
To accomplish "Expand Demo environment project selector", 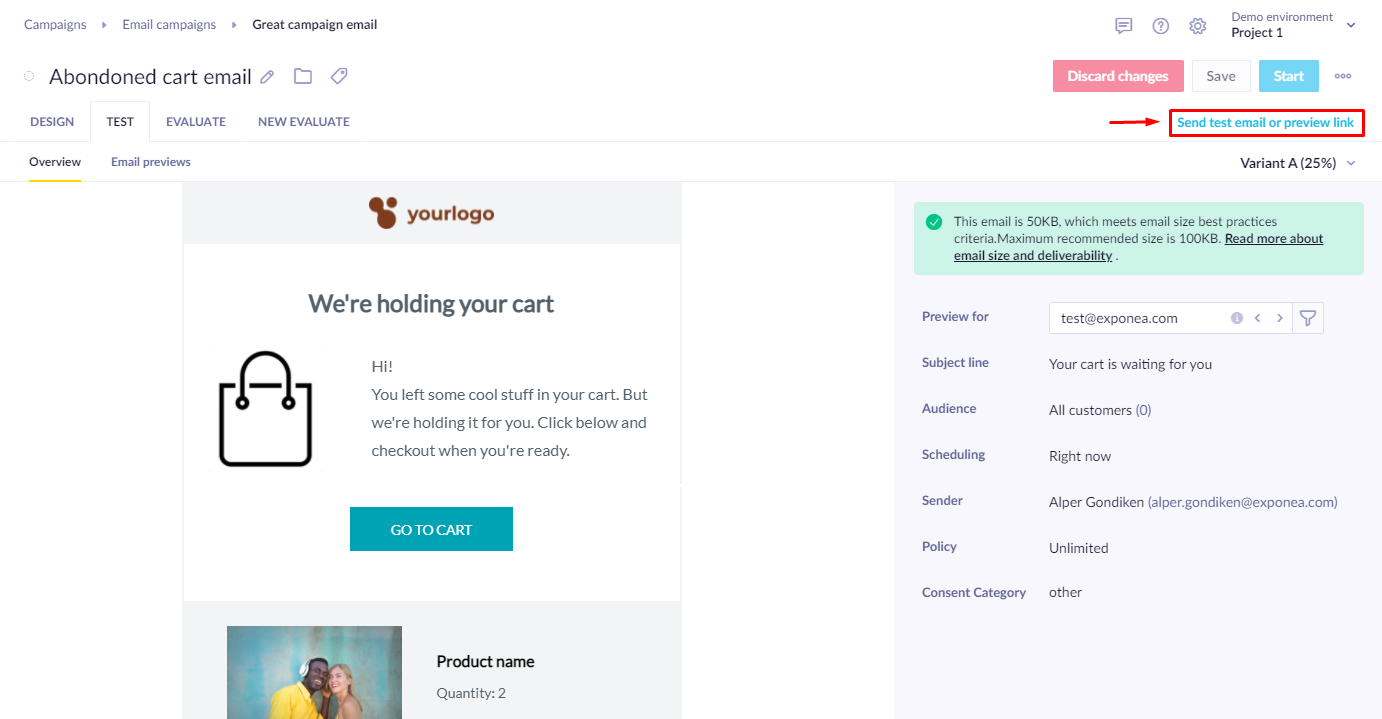I will pyautogui.click(x=1293, y=25).
